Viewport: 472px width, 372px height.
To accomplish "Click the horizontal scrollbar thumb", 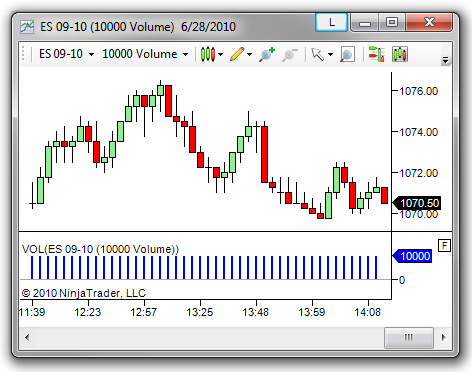I will (x=409, y=337).
